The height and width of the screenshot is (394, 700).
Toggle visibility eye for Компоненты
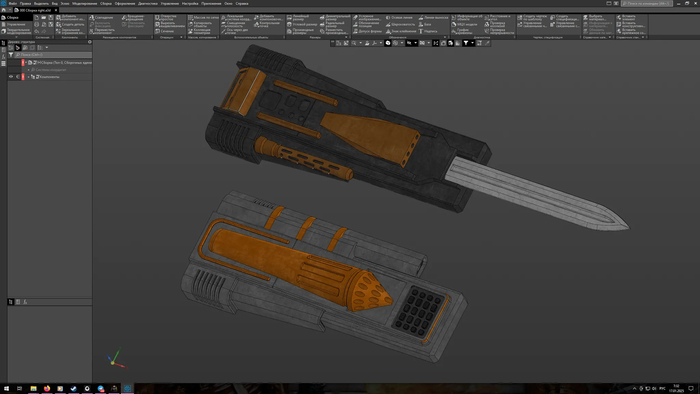[11, 77]
